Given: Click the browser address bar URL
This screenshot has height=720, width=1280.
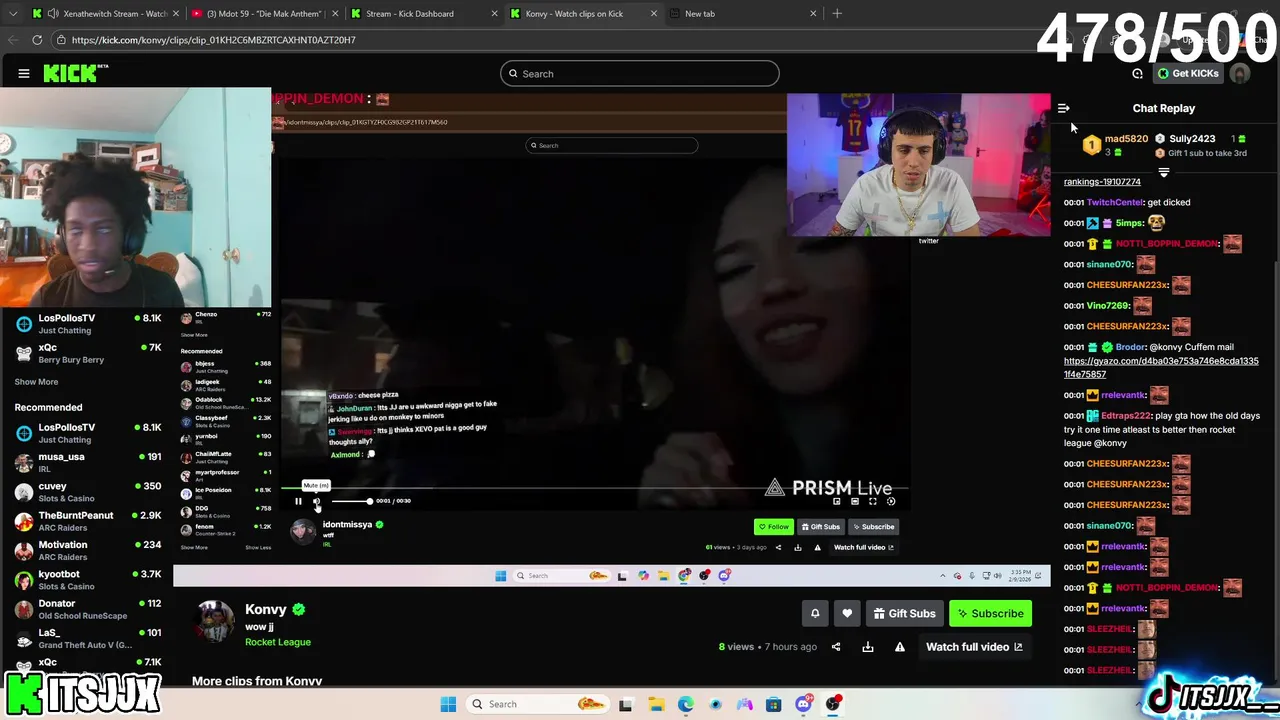Looking at the screenshot, I should click(213, 40).
